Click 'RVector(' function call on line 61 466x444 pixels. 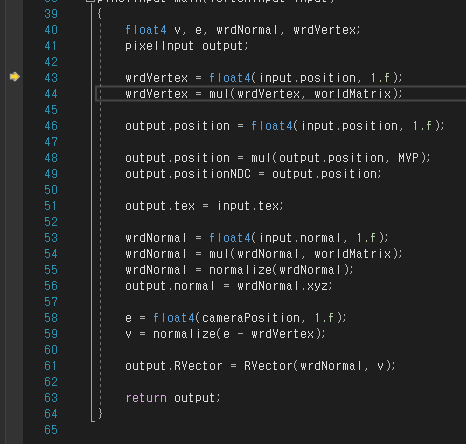click(271, 366)
